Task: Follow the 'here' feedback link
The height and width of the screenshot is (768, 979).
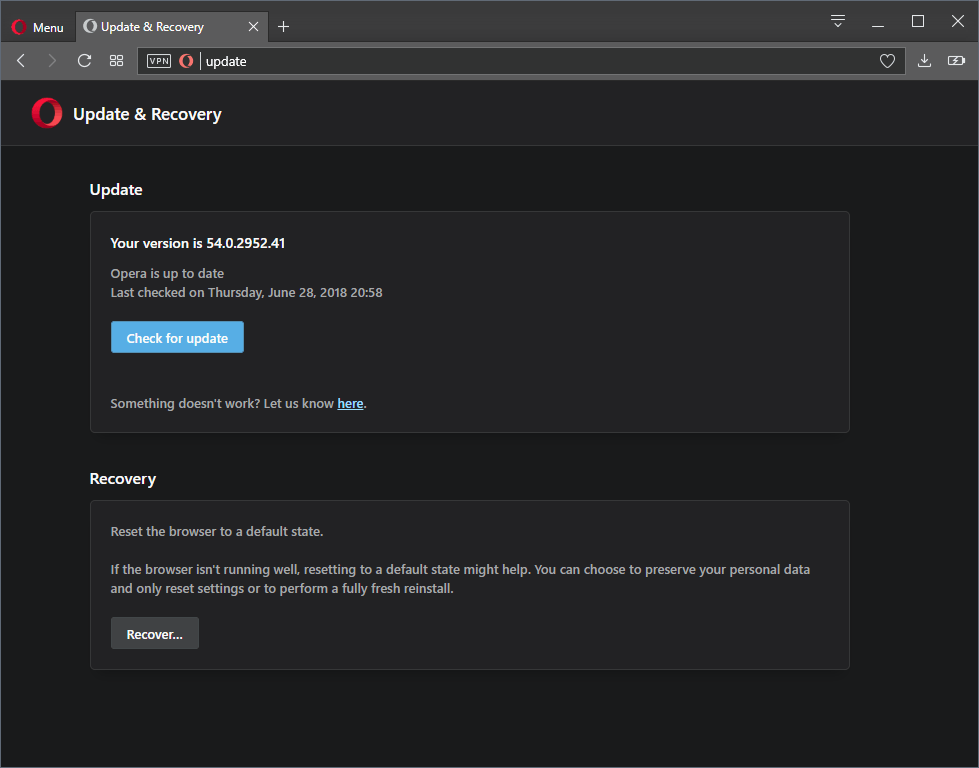Action: (350, 403)
